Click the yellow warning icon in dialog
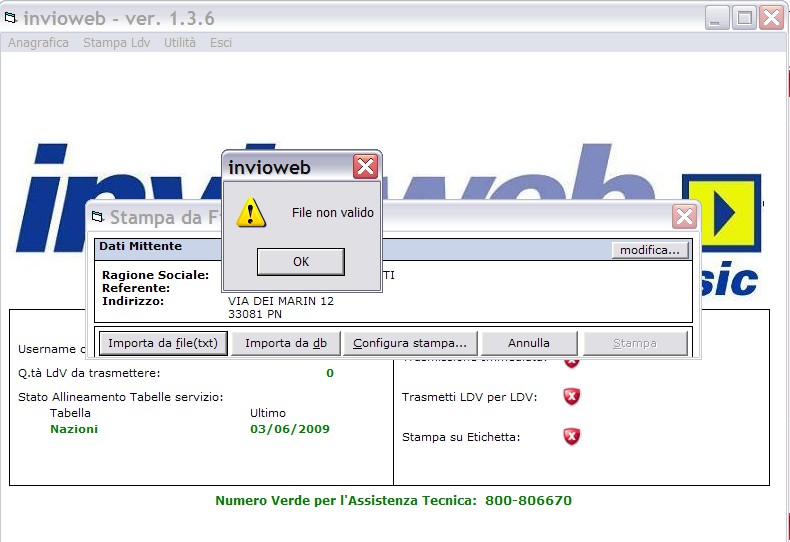The image size is (790, 542). [x=251, y=212]
